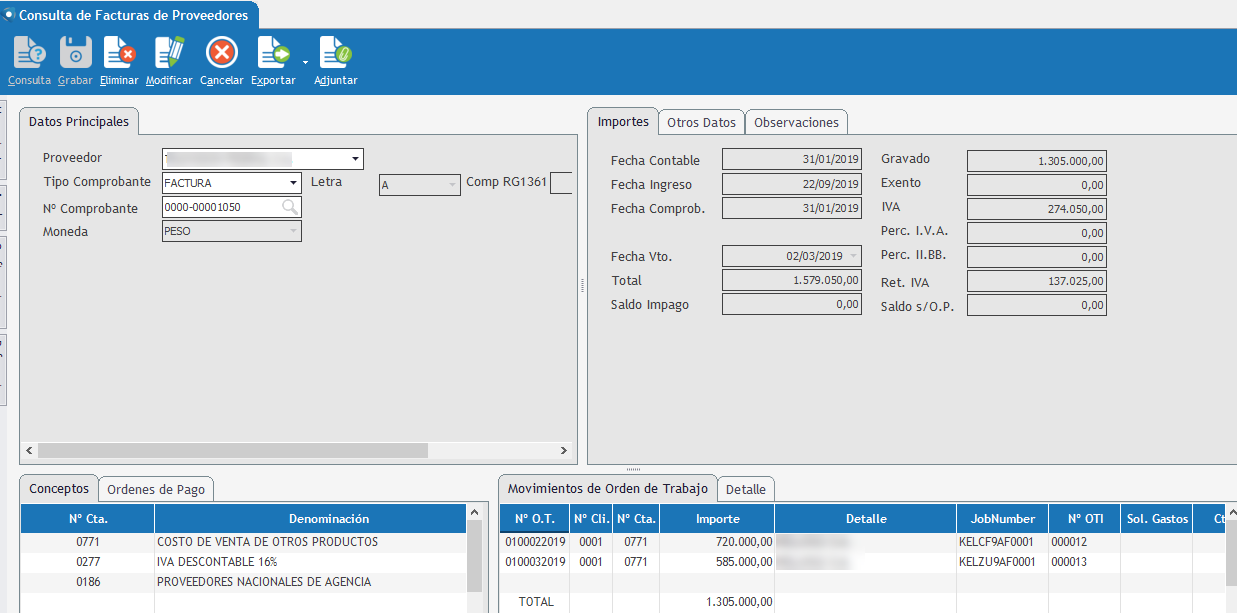Screen dimensions: 1237x613
Task: Open the Adjuntar attachment icon
Action: coord(335,52)
